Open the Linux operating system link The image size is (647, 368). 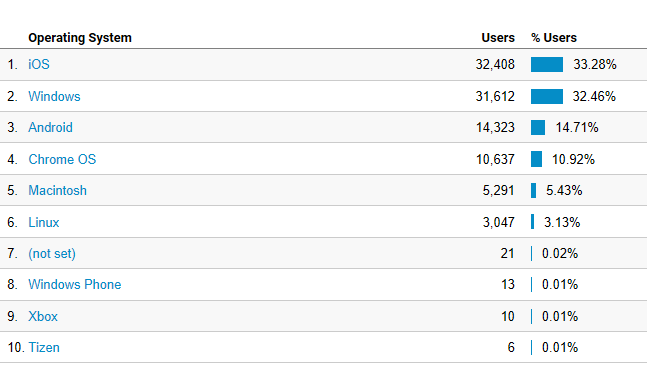[x=44, y=222]
